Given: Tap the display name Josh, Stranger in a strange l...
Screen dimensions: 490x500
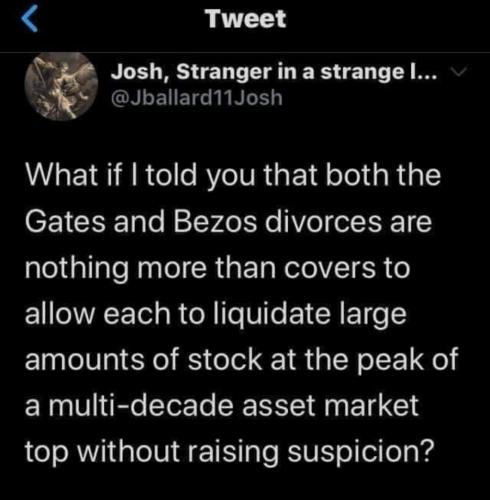Looking at the screenshot, I should coord(274,72).
